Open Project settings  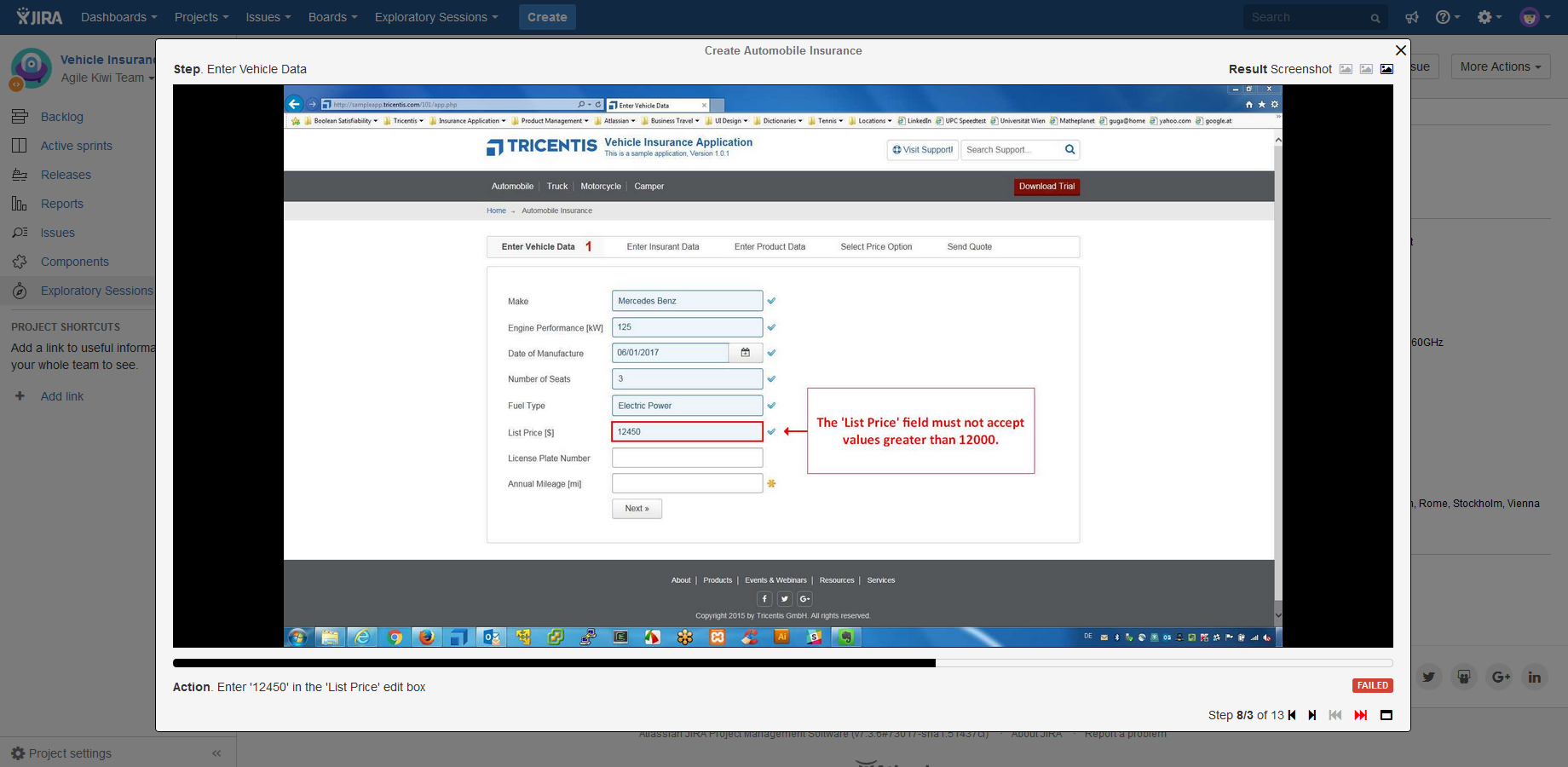point(61,753)
